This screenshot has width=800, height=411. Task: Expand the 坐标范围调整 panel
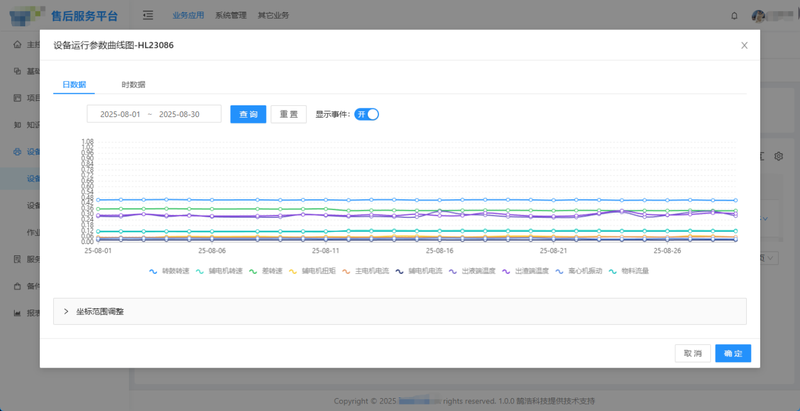(x=67, y=312)
